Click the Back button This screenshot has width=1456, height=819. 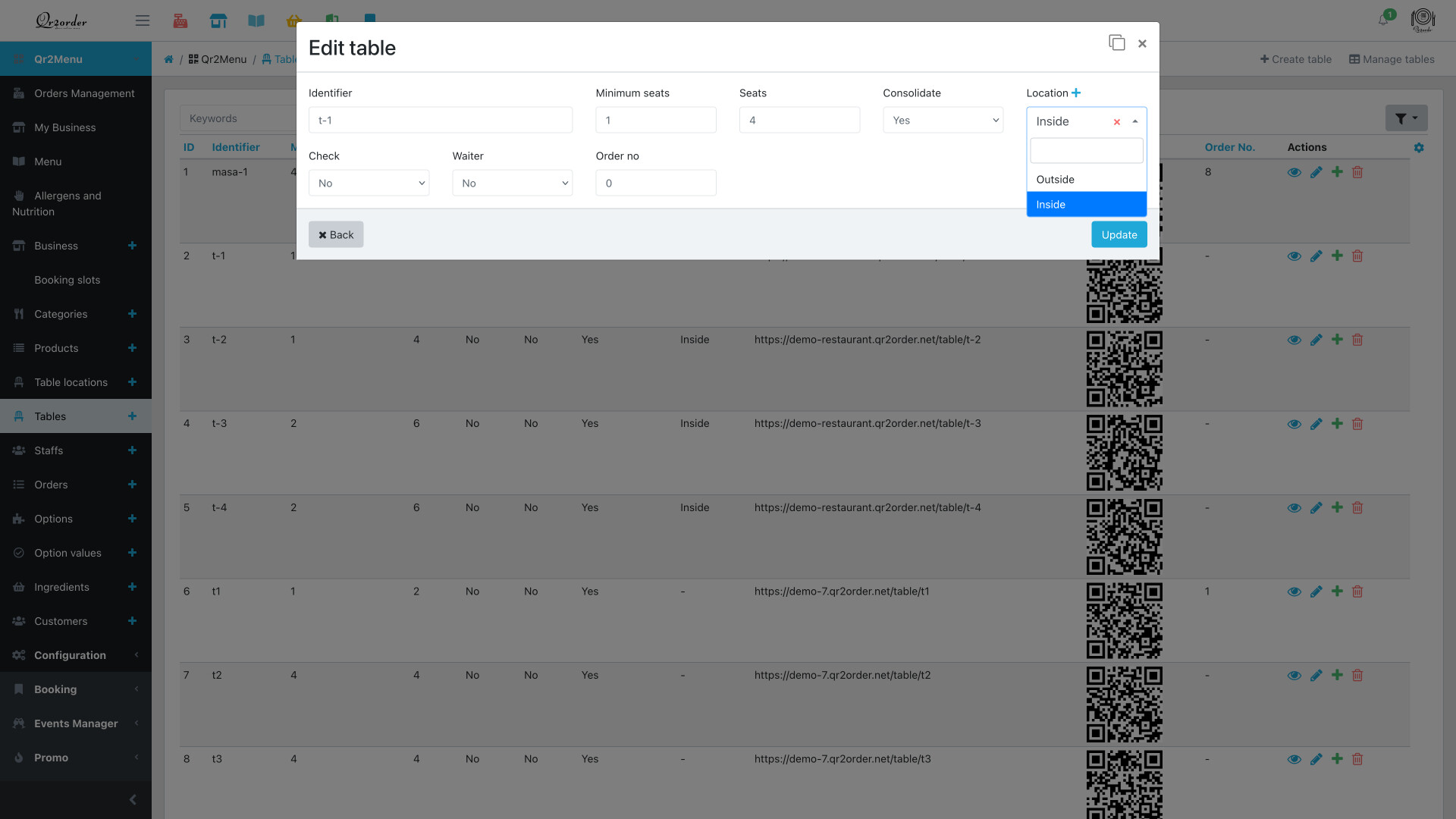tap(336, 234)
